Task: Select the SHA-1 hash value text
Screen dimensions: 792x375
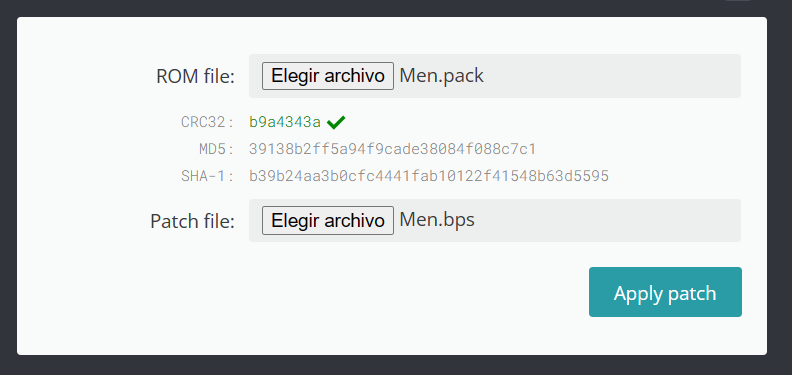Action: [429, 176]
